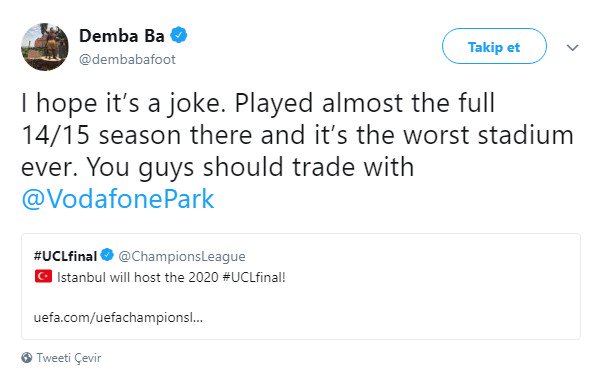612x380 pixels.
Task: Click the bold #UCLfinal account name
Action: [65, 256]
